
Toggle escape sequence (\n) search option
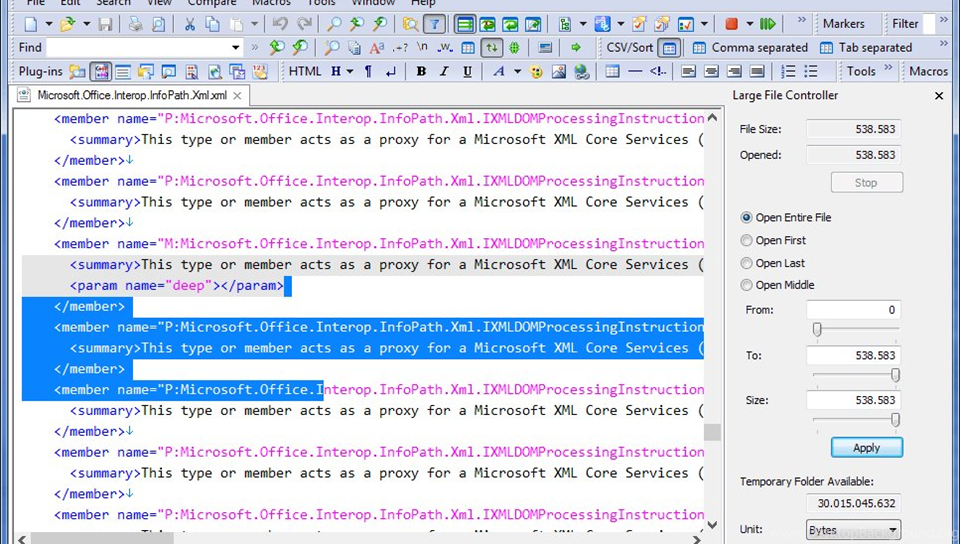(x=422, y=48)
